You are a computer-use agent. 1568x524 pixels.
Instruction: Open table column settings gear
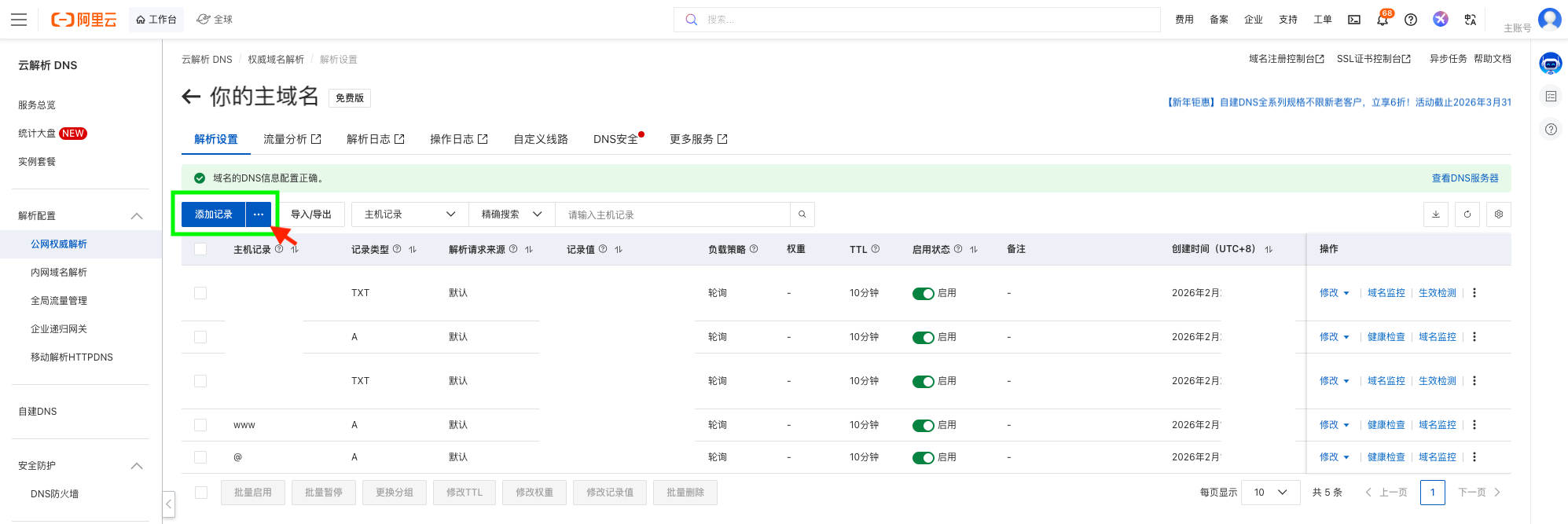click(1499, 214)
